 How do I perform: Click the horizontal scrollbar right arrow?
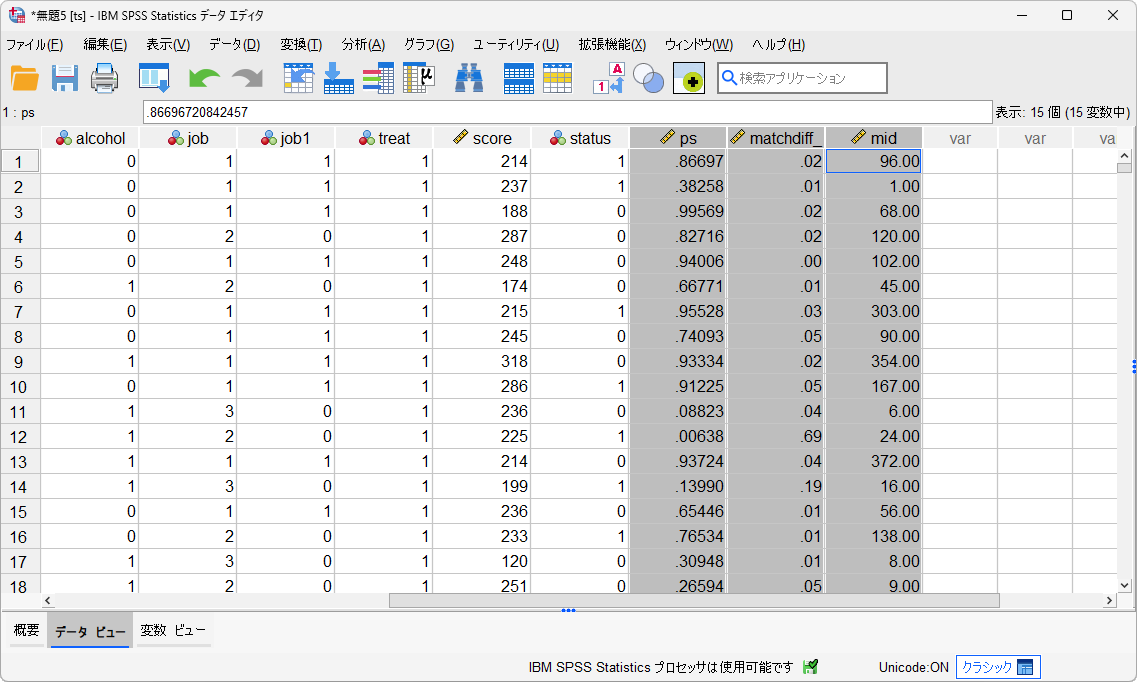pos(1108,601)
